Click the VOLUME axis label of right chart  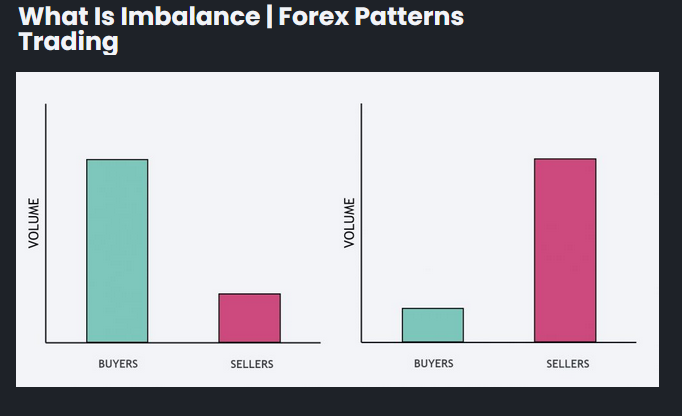(349, 223)
